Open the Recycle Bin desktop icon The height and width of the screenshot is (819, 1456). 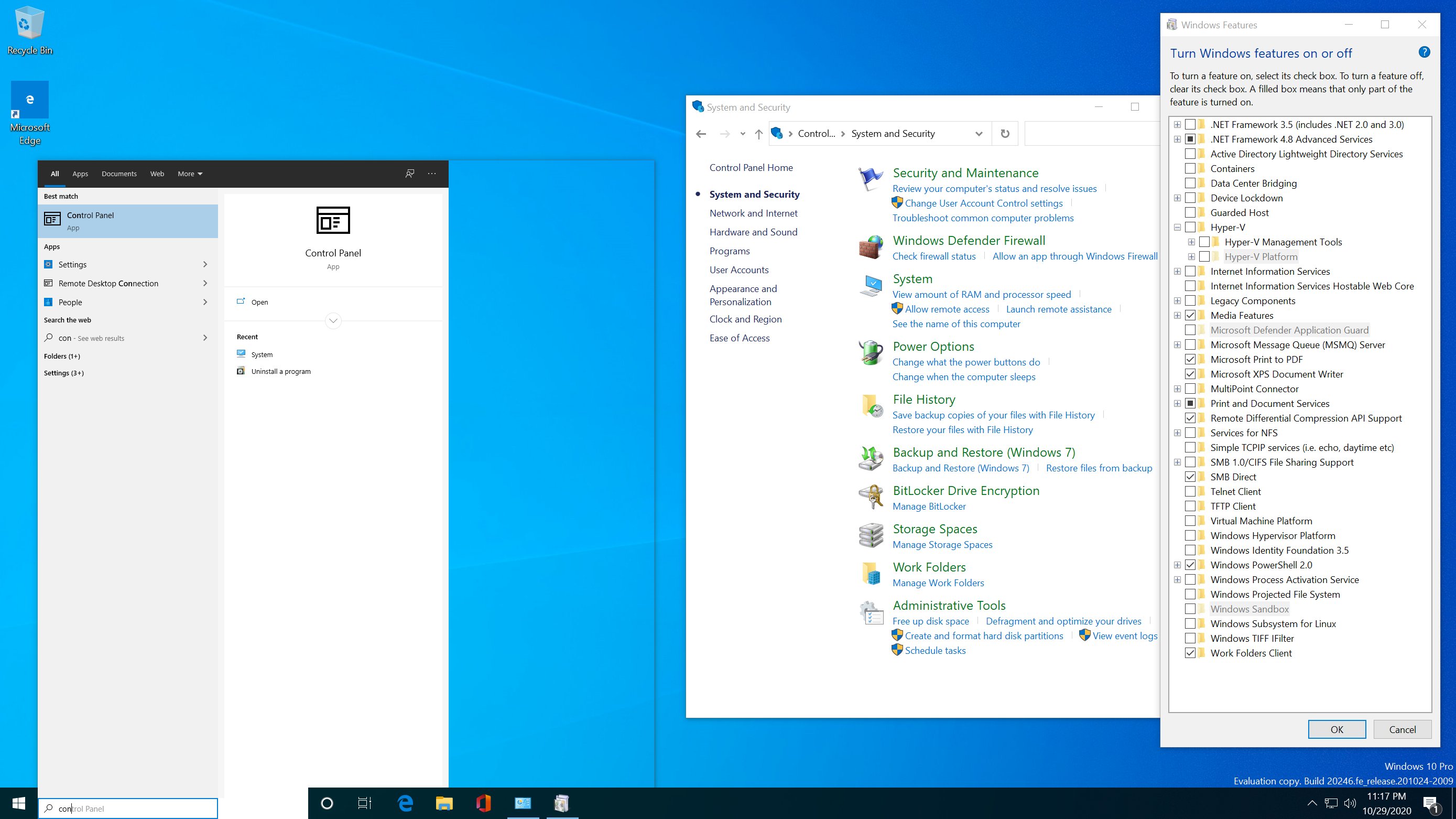tap(29, 31)
